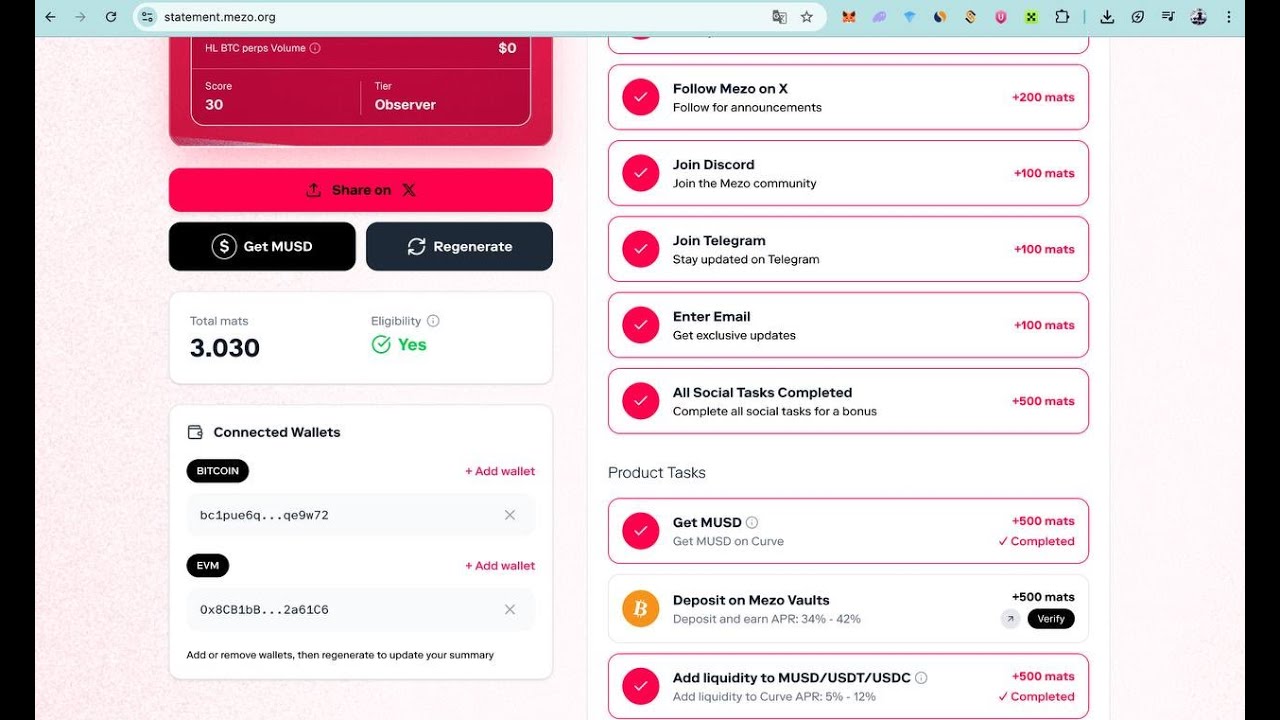Show HL BTC perps Volume info
This screenshot has width=1280, height=720.
(315, 48)
